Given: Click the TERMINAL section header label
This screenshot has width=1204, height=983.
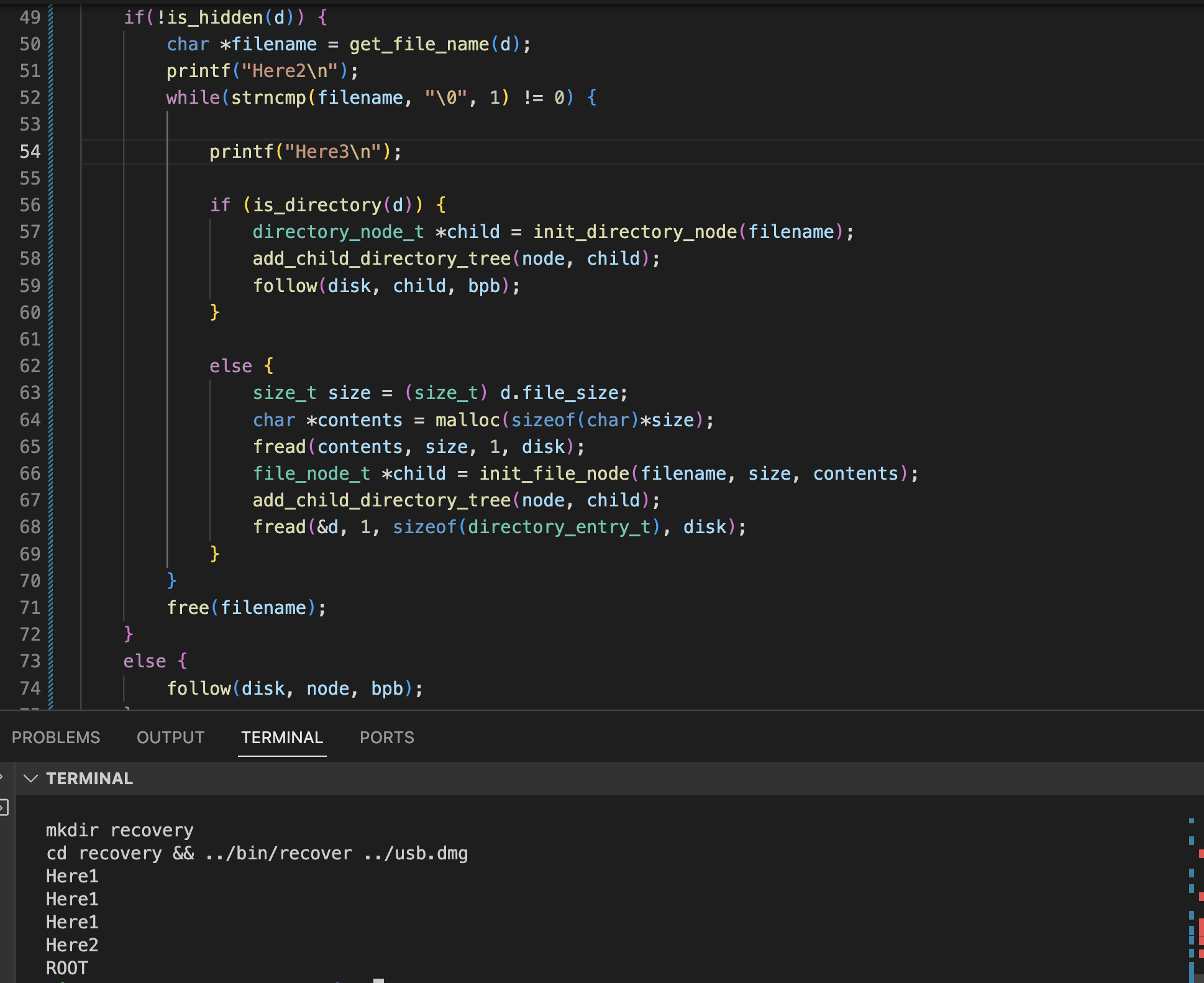Looking at the screenshot, I should coord(89,779).
